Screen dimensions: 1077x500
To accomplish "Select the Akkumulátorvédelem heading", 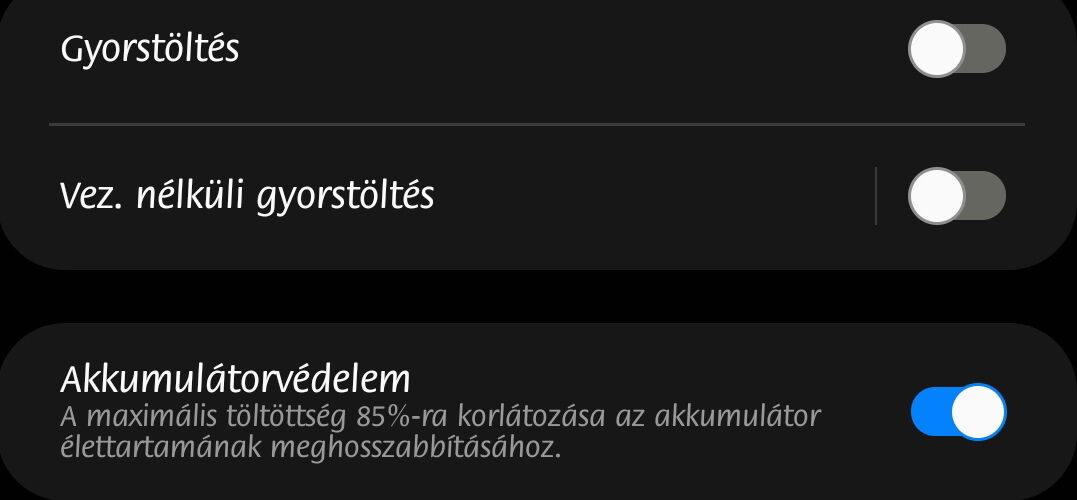I will point(236,378).
